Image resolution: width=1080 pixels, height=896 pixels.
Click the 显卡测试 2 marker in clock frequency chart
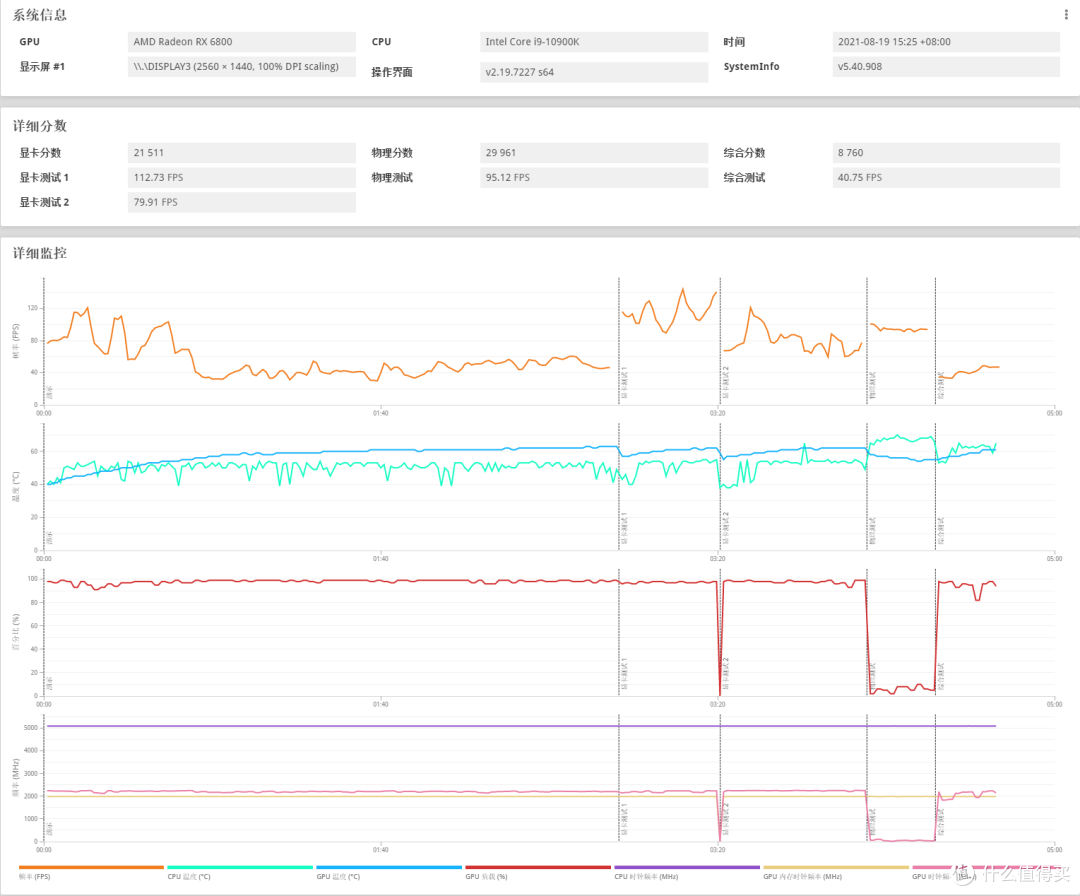(726, 820)
